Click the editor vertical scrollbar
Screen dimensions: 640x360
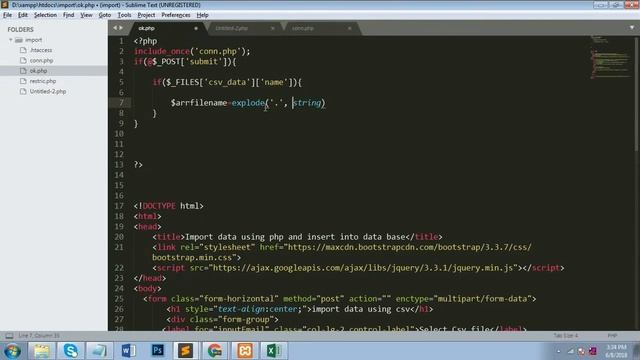[x=636, y=94]
